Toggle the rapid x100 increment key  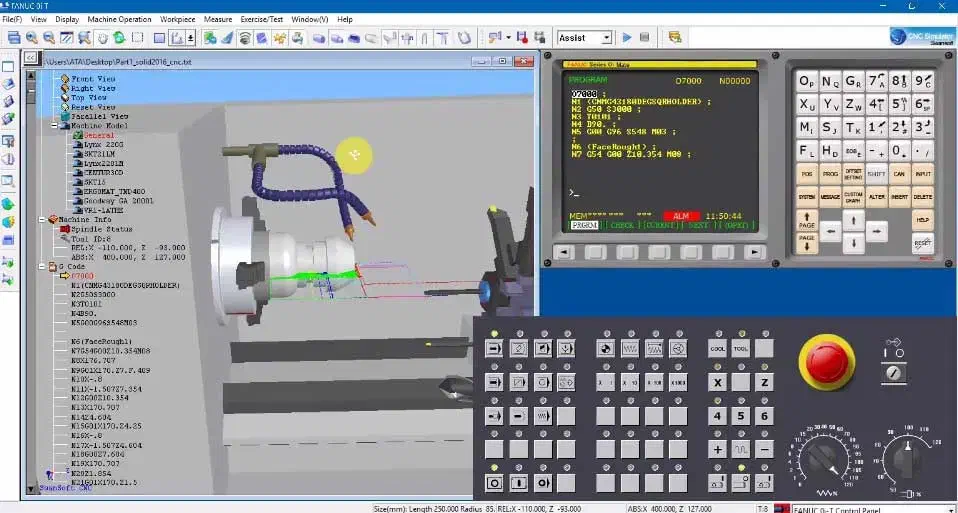[654, 383]
